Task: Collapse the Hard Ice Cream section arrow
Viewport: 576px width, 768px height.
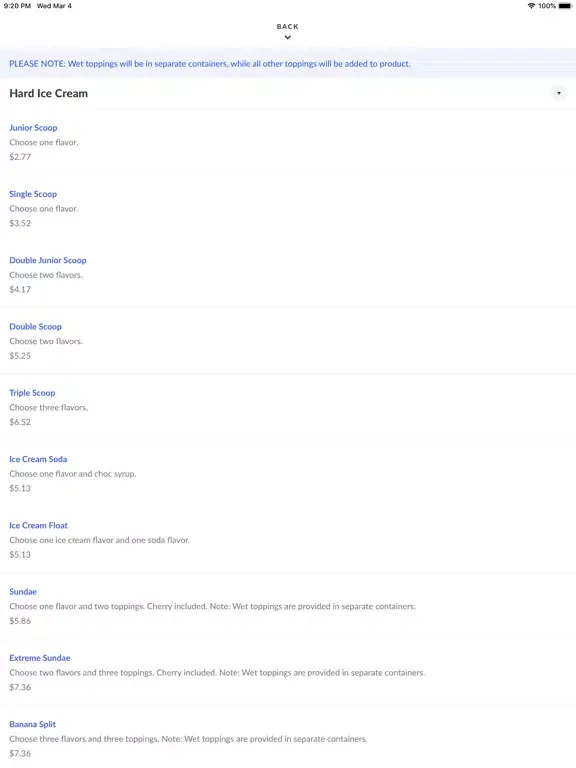Action: pyautogui.click(x=558, y=93)
